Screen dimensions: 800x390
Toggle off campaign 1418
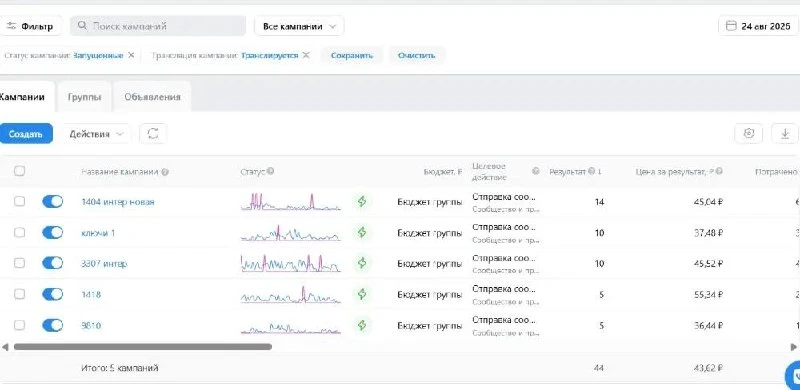pyautogui.click(x=53, y=294)
